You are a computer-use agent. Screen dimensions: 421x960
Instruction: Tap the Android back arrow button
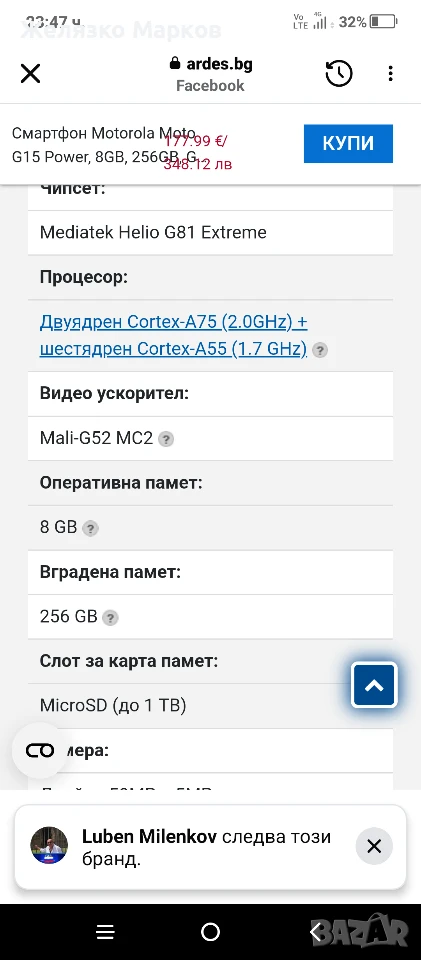coord(316,932)
